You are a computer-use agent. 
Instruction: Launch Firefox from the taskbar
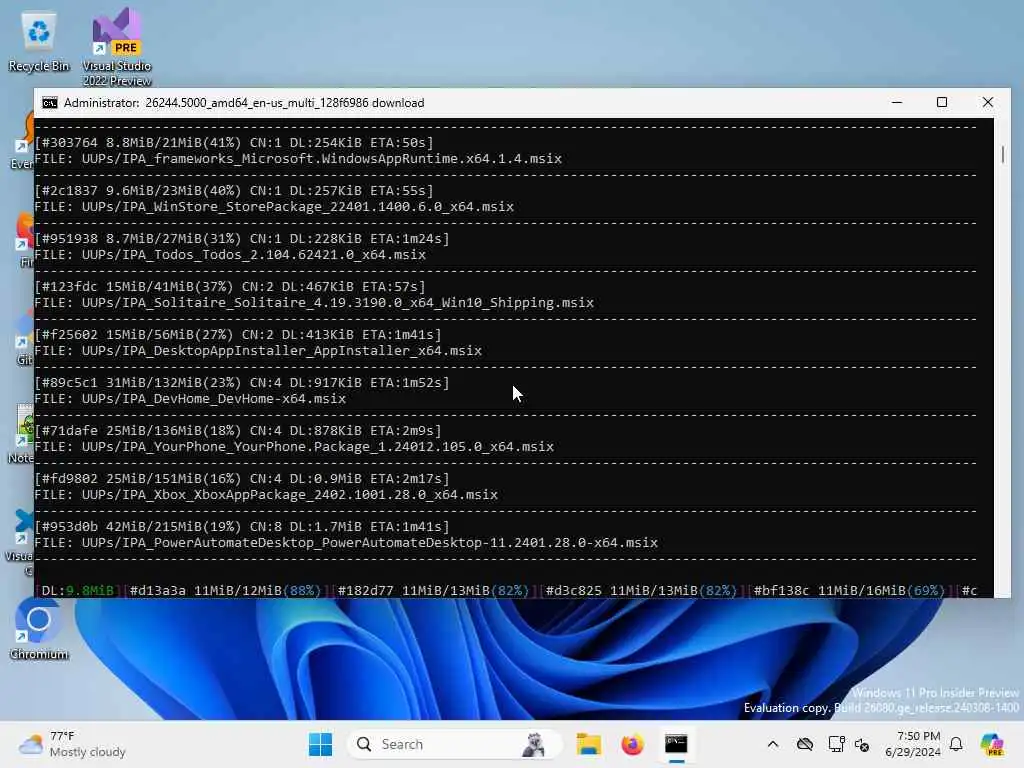[x=632, y=744]
